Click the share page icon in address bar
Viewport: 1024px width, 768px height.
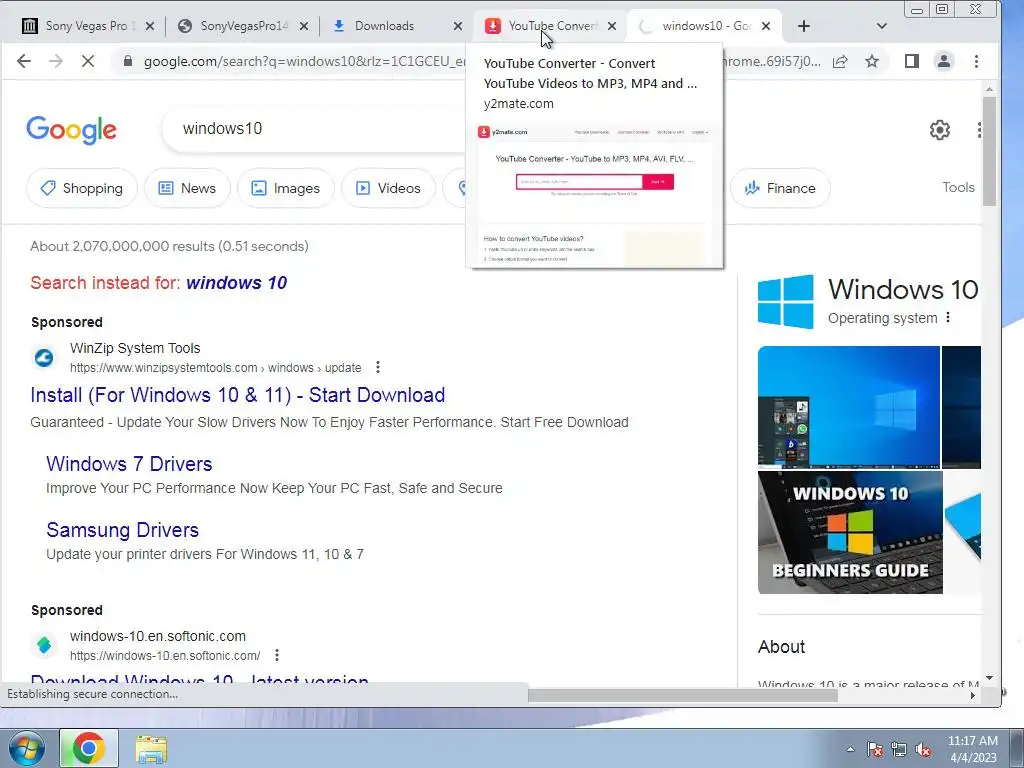tap(840, 61)
